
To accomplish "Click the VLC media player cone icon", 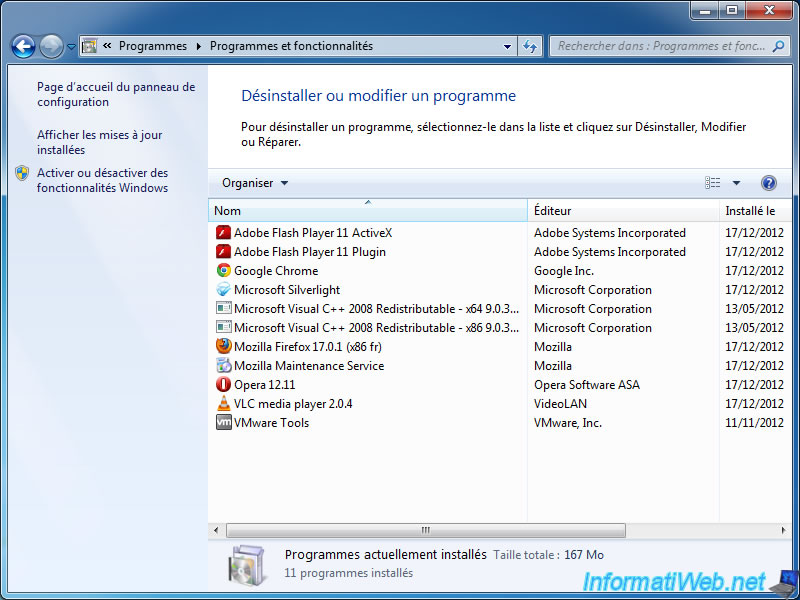I will (223, 404).
